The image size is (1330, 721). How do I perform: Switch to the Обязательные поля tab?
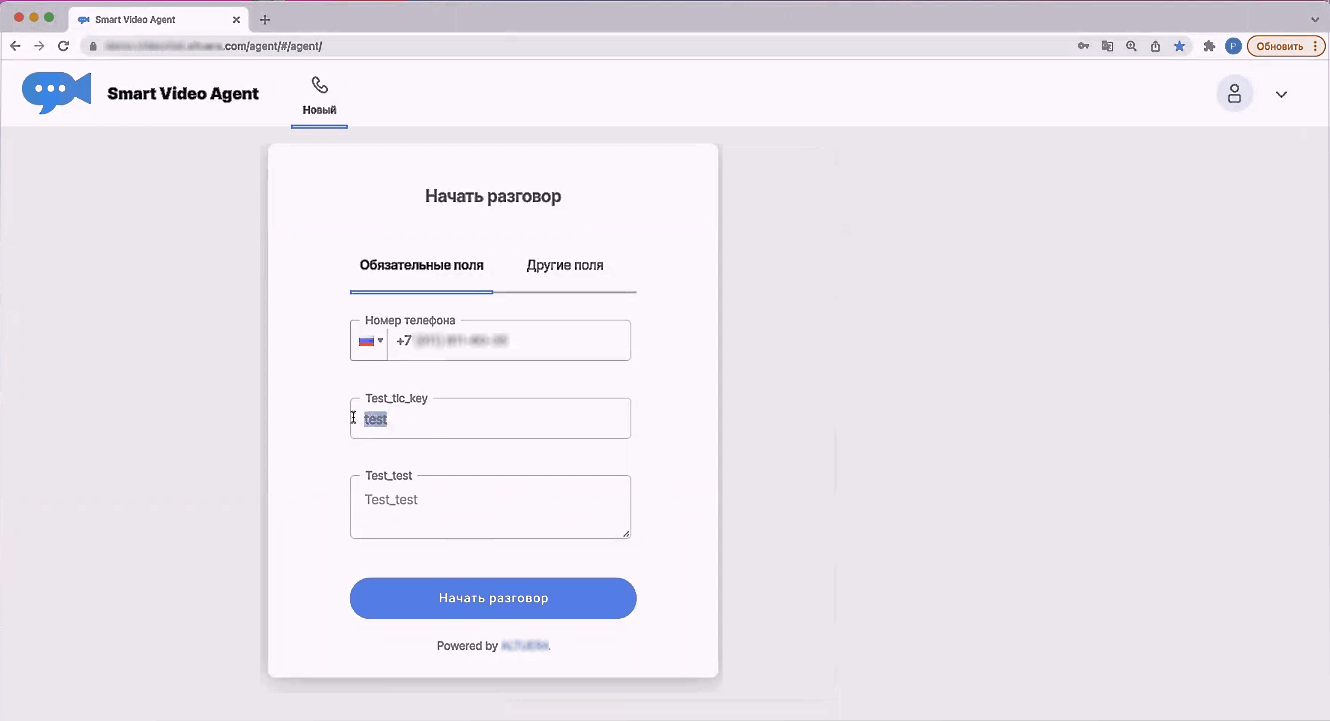[x=421, y=266]
